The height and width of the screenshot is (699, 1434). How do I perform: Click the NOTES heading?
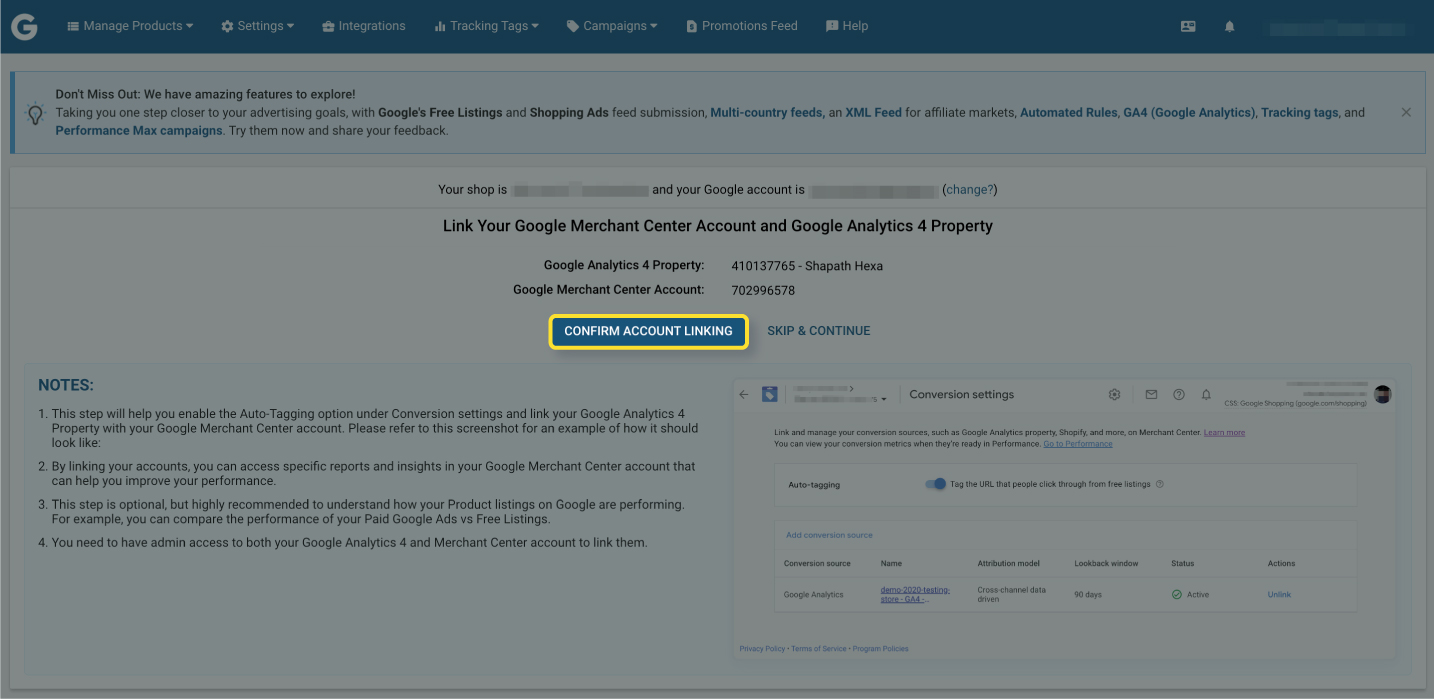pos(66,385)
